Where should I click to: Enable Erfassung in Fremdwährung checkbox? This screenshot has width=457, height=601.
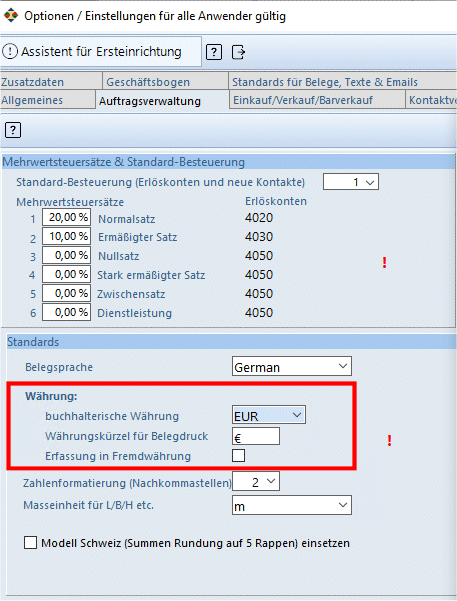coord(238,456)
